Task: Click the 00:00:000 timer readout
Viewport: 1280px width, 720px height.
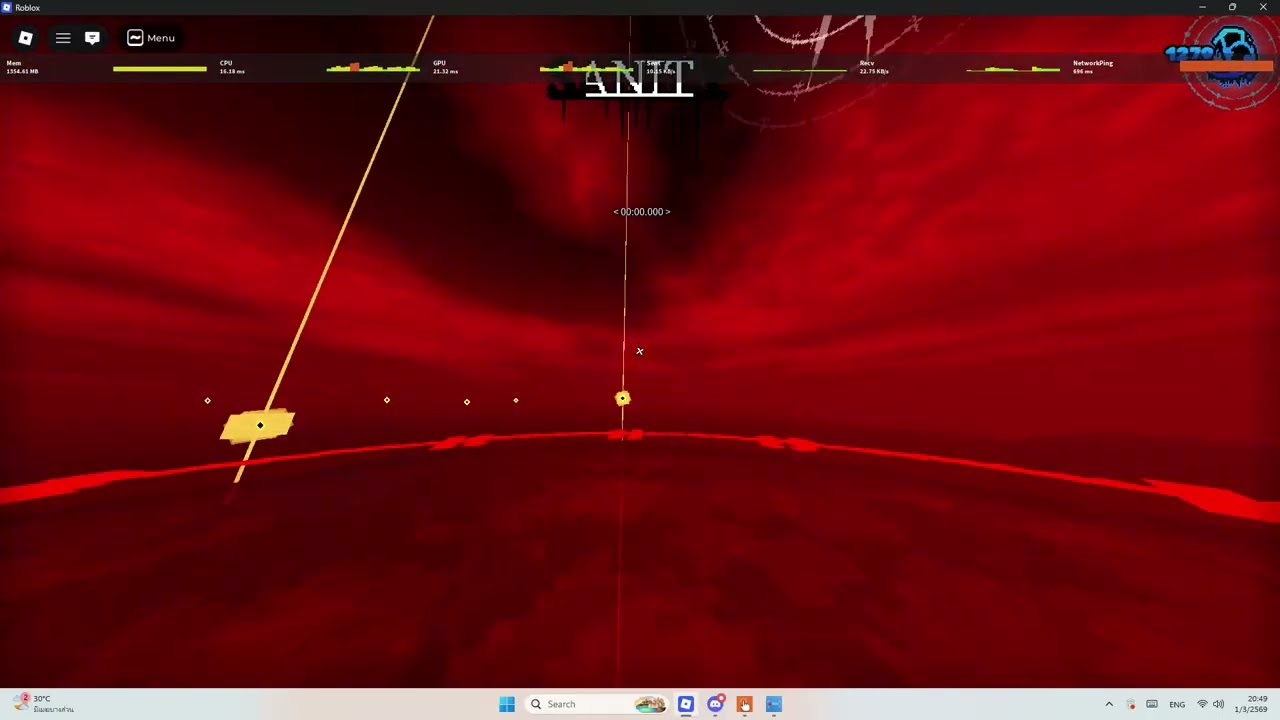Action: point(642,212)
